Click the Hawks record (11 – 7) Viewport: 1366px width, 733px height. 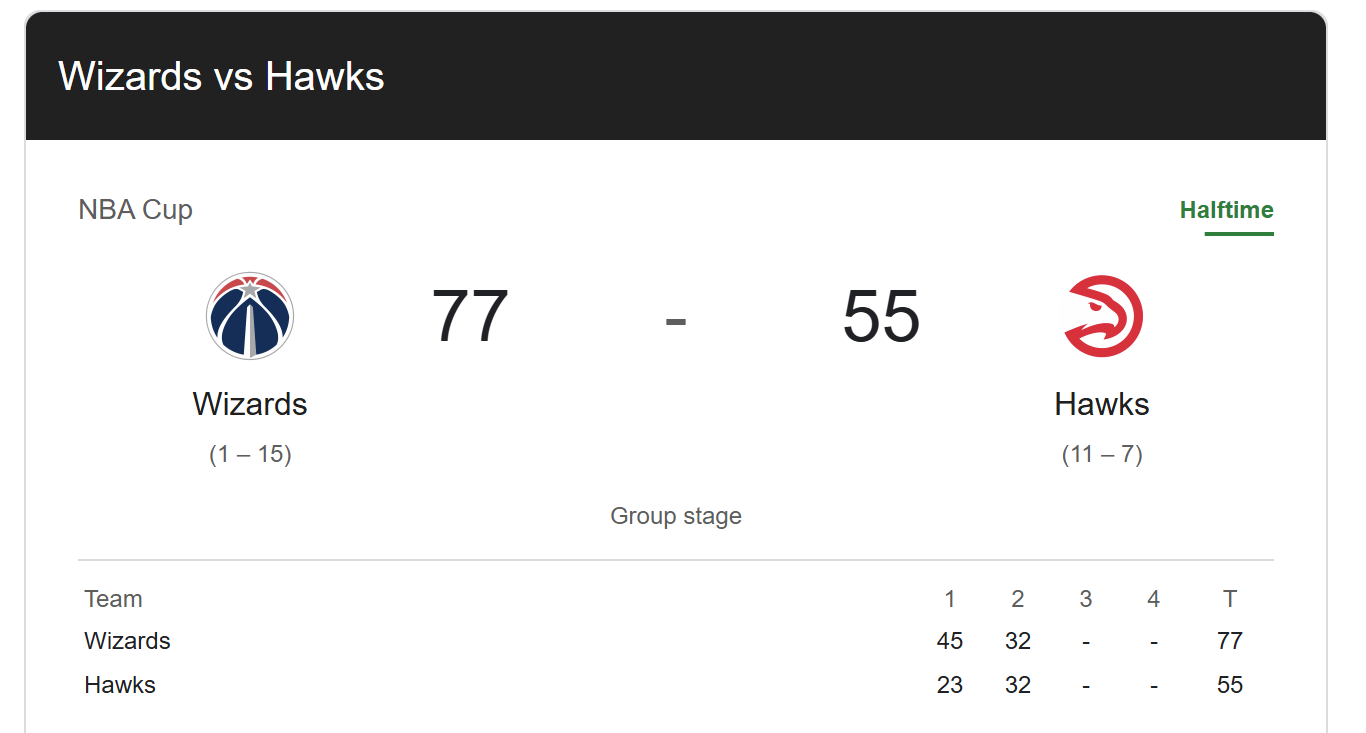pos(1102,455)
